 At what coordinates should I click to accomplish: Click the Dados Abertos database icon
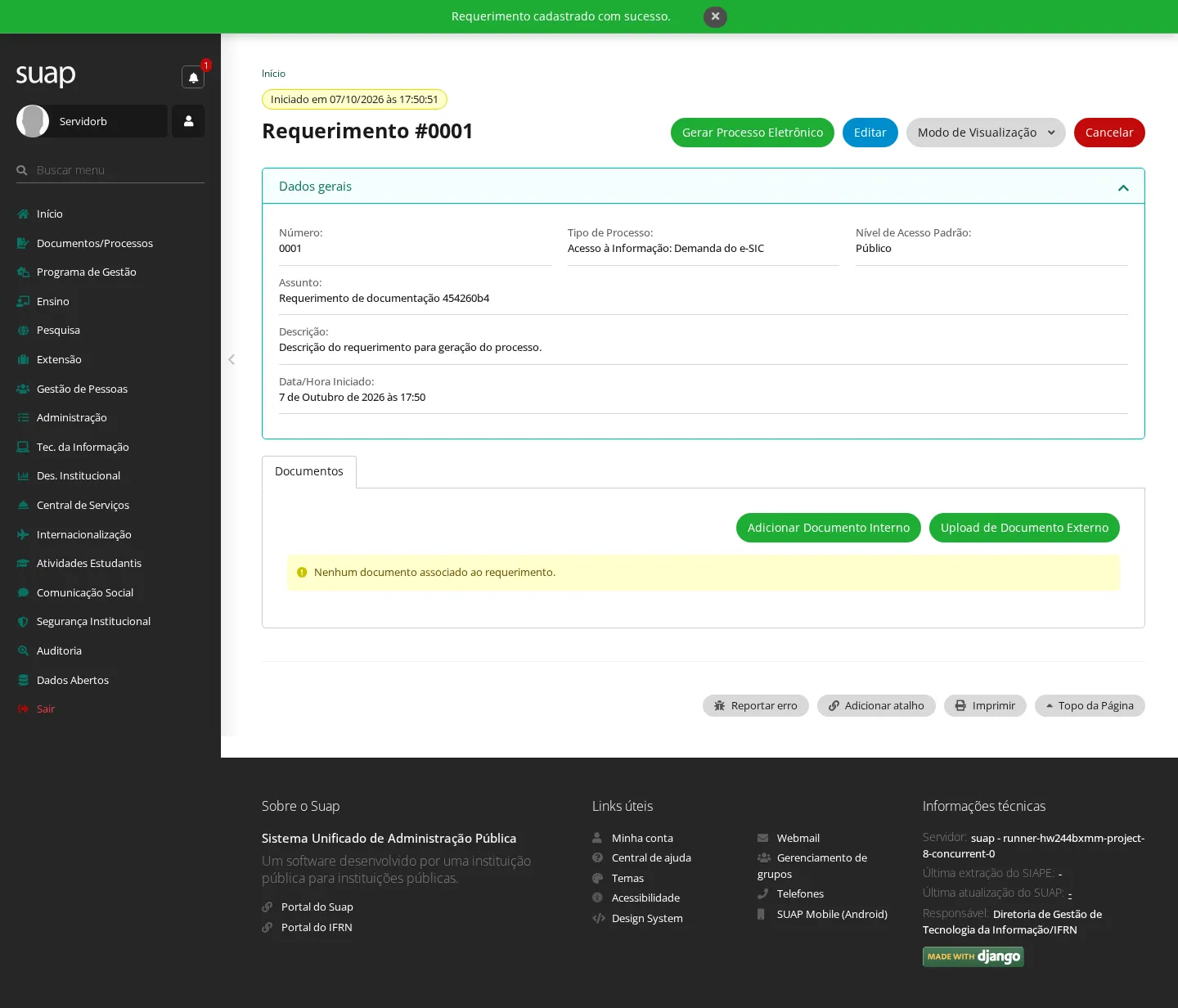(23, 680)
